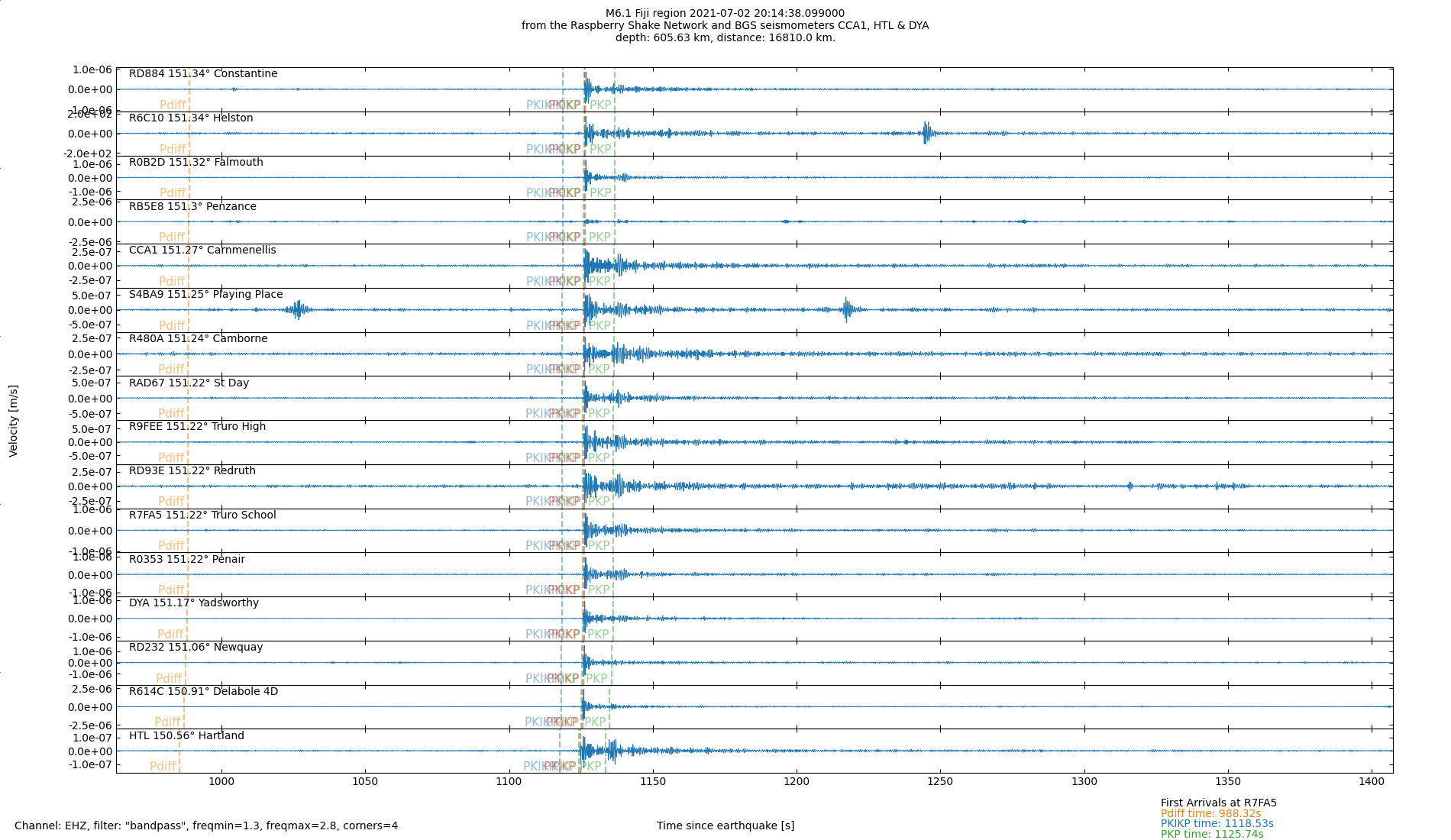Click the station label "R6C10 151.34° Helston"
This screenshot has width=1451, height=840.
point(191,118)
